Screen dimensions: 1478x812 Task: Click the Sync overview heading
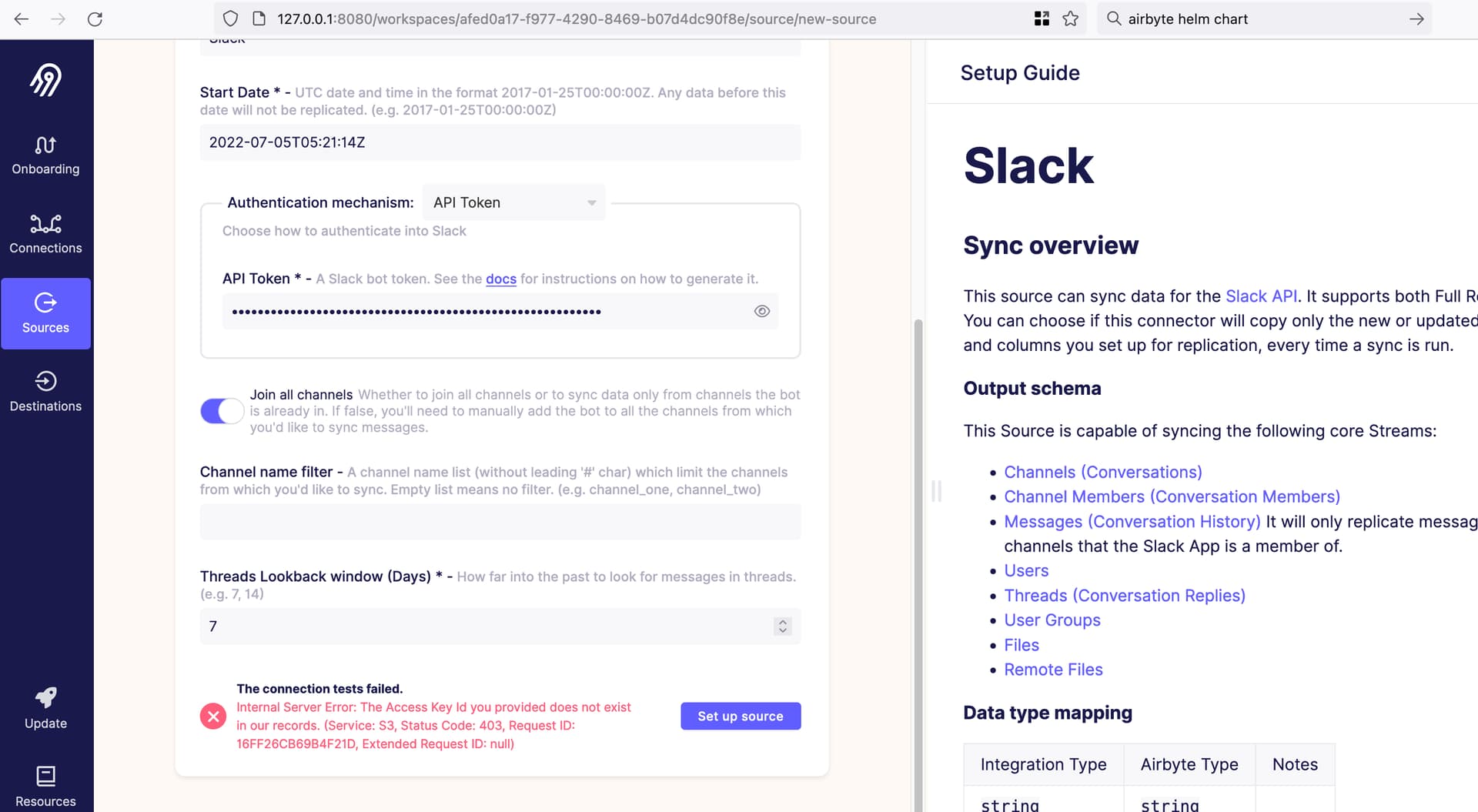point(1051,245)
